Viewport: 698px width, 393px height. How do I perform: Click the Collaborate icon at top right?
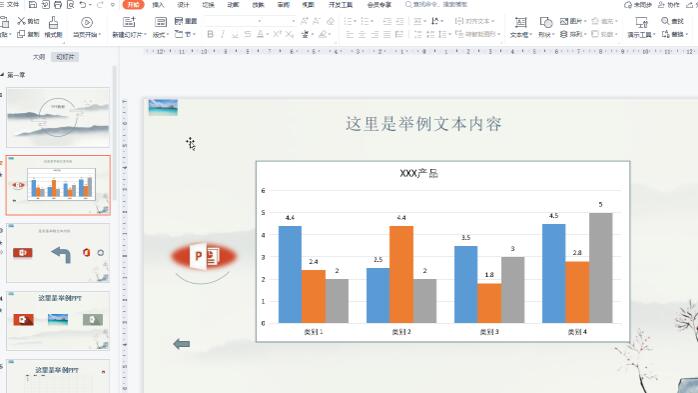coord(661,4)
